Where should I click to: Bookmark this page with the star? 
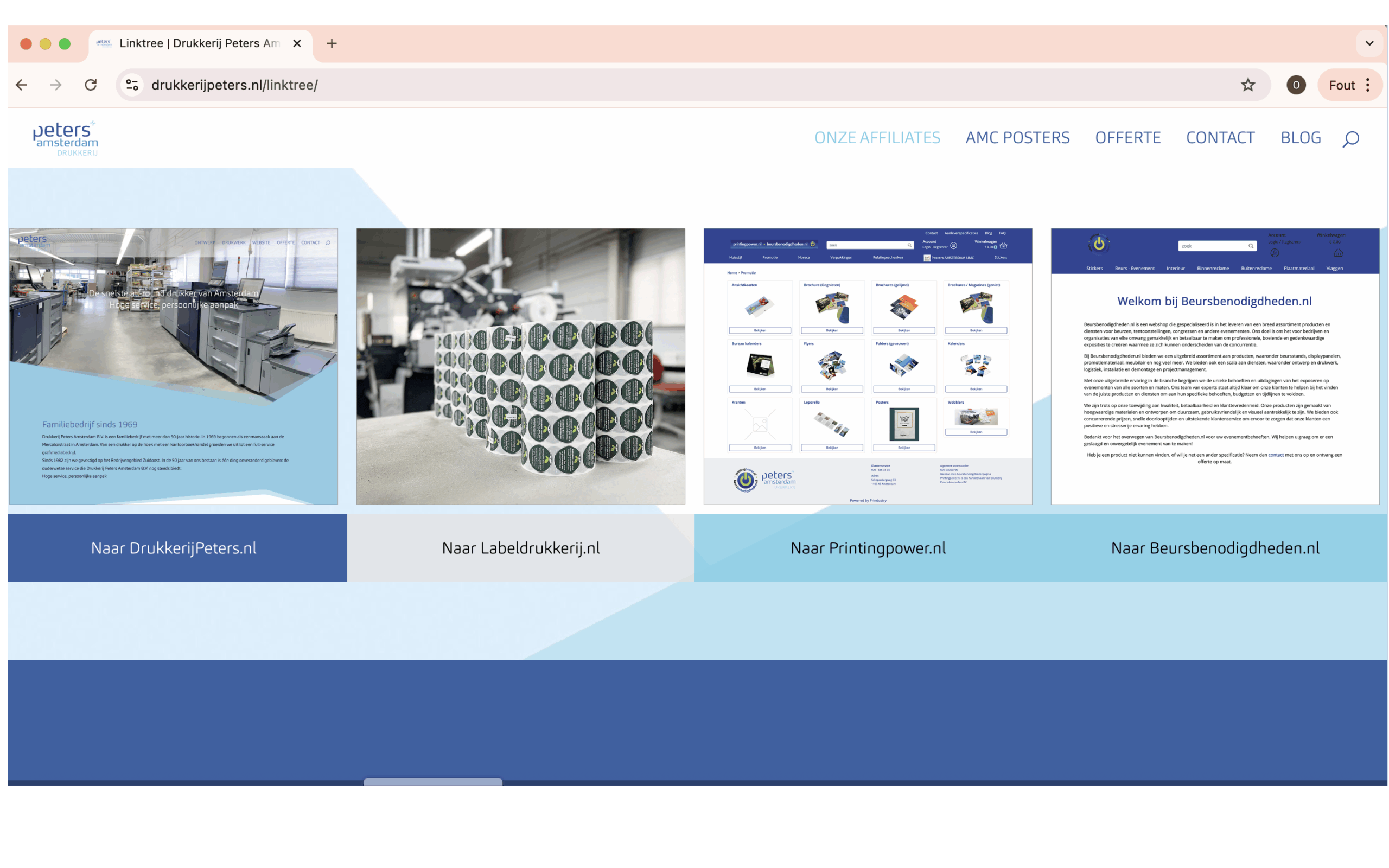[x=1248, y=85]
